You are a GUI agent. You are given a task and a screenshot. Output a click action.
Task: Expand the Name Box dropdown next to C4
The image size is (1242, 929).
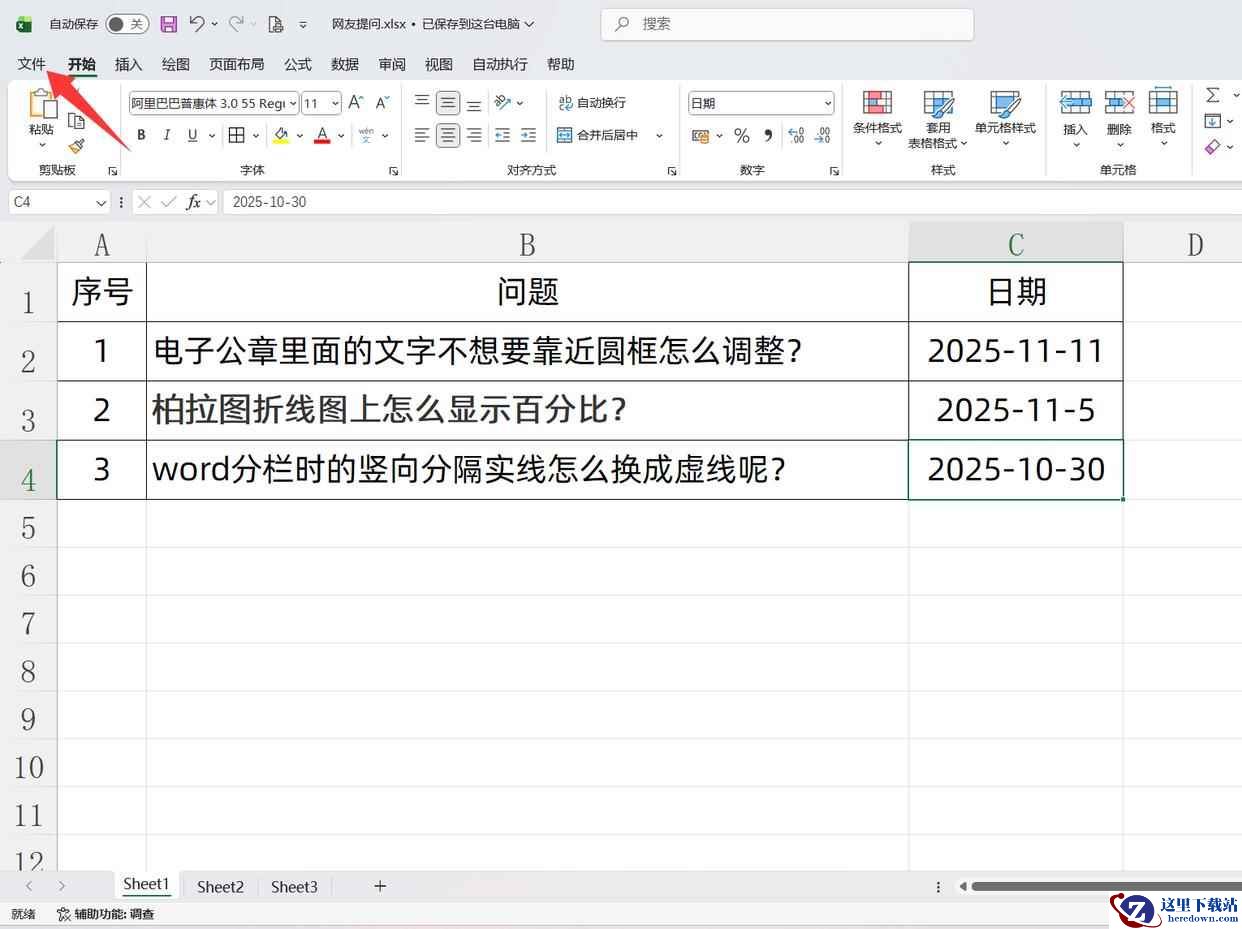[x=101, y=202]
